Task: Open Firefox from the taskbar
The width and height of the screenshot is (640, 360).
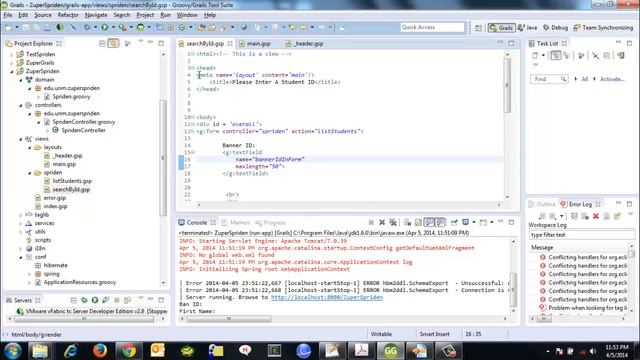Action: pos(100,351)
